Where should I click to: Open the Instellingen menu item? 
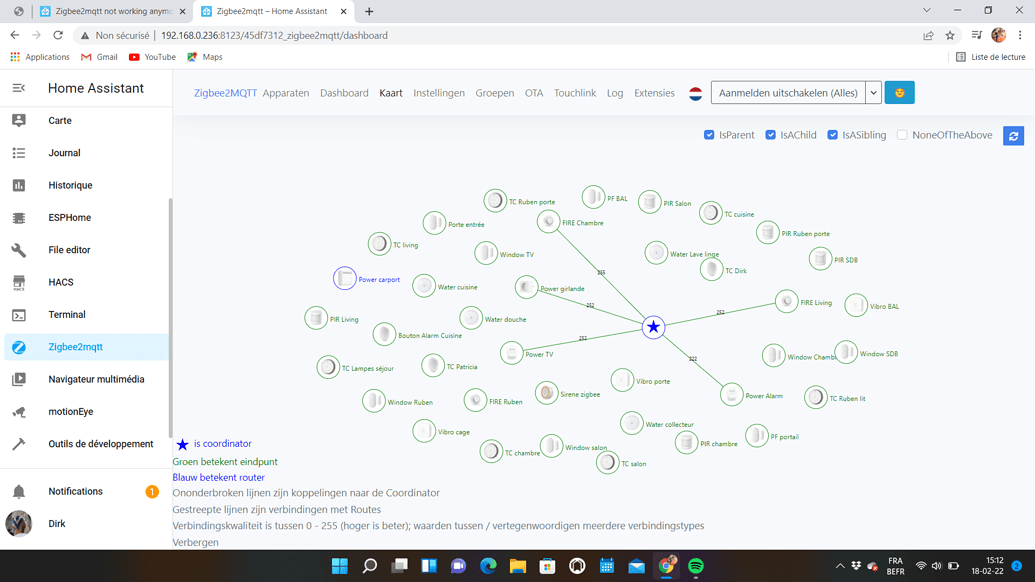[x=439, y=93]
